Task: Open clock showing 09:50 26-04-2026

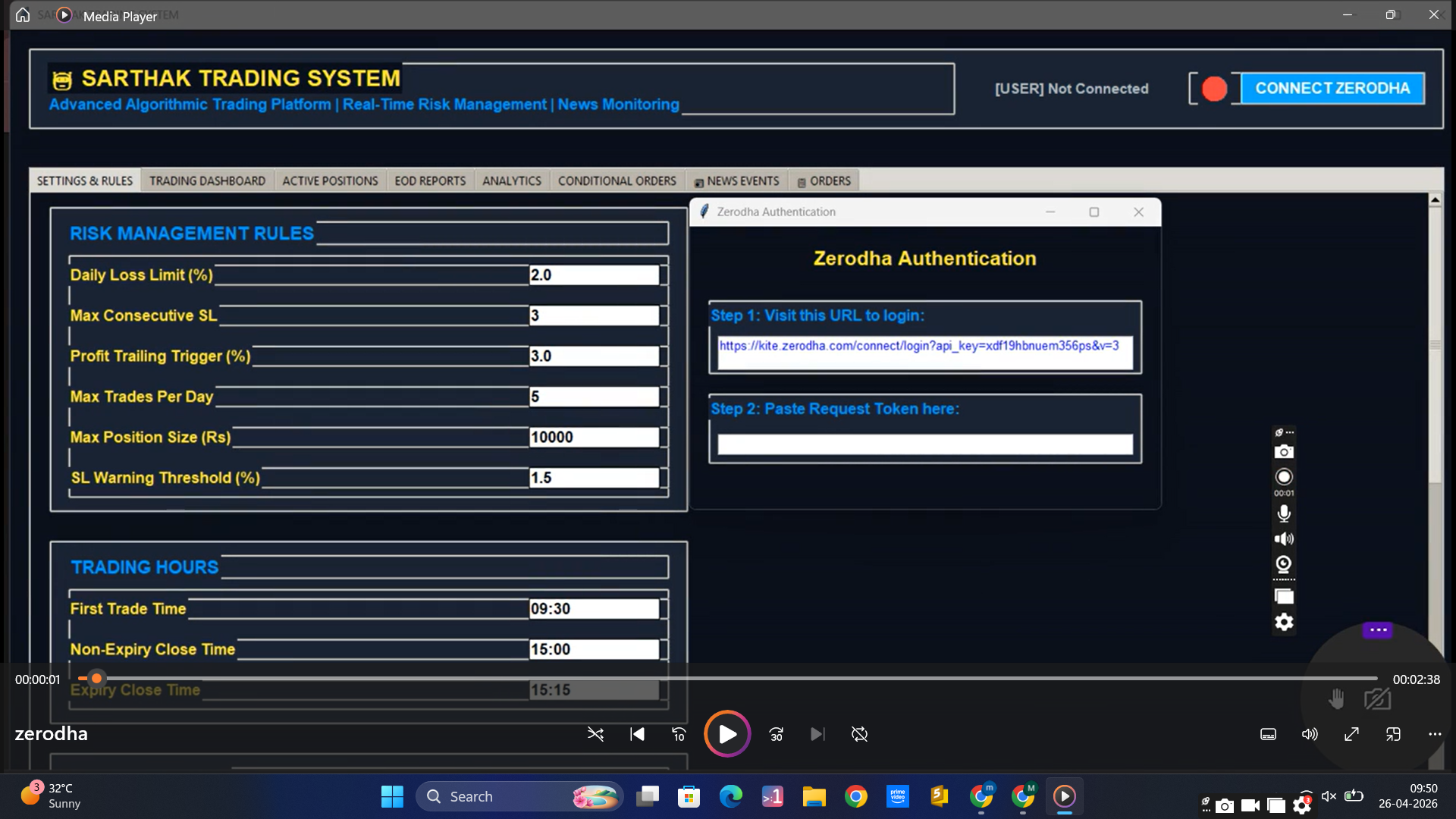Action: (x=1408, y=796)
